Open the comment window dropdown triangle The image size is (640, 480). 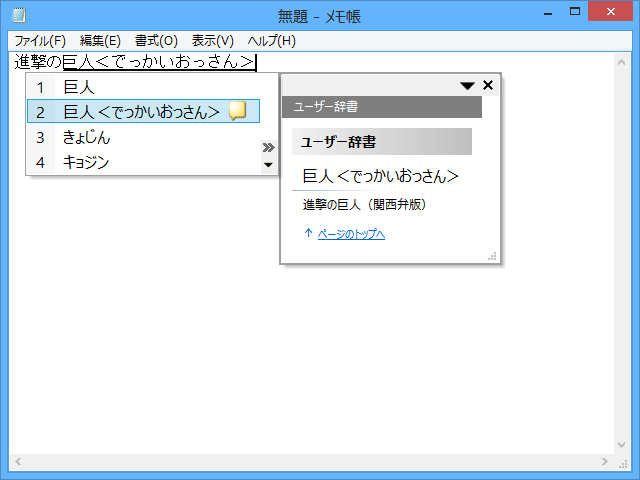(467, 86)
